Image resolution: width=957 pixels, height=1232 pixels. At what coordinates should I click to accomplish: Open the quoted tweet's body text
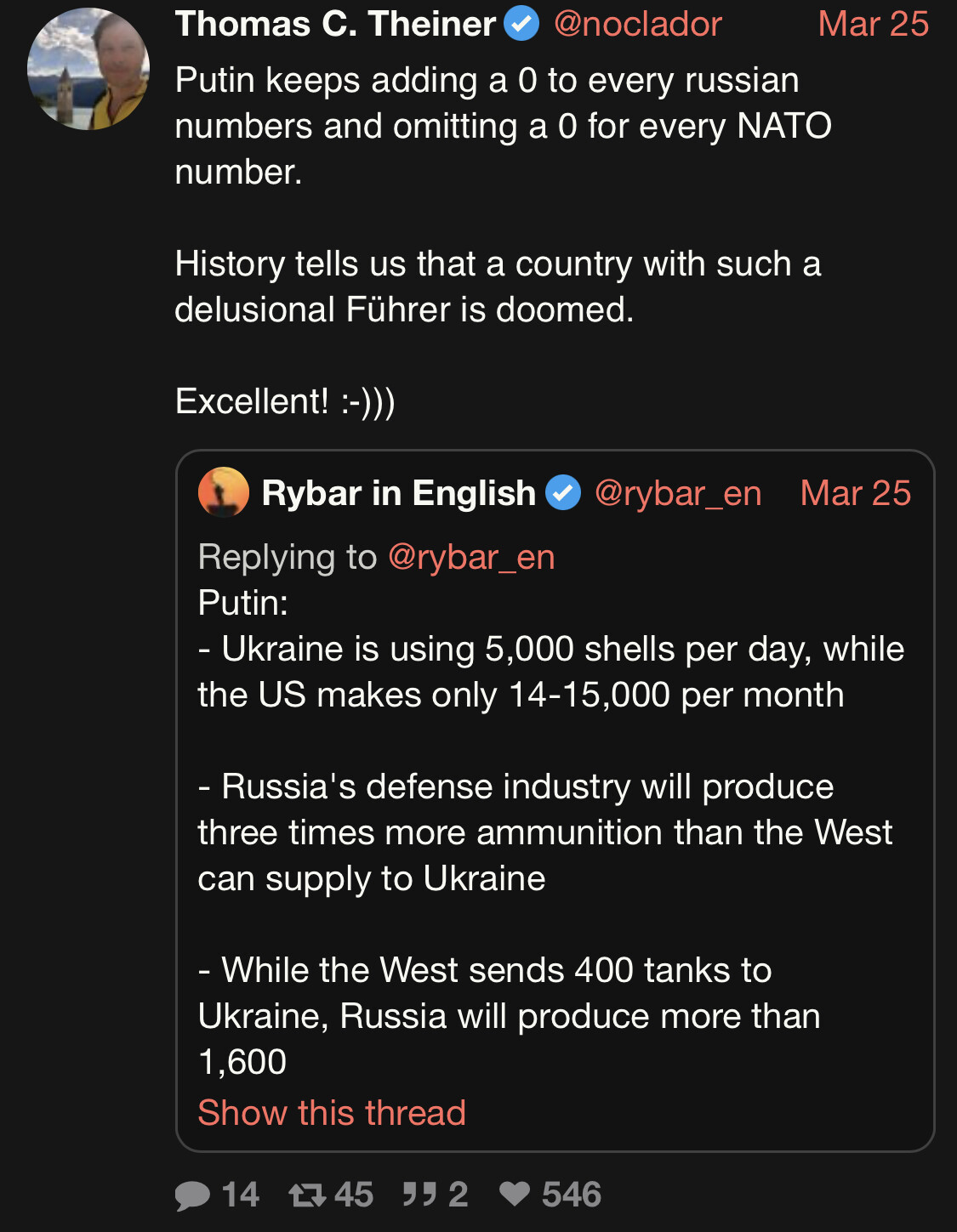pos(544,833)
